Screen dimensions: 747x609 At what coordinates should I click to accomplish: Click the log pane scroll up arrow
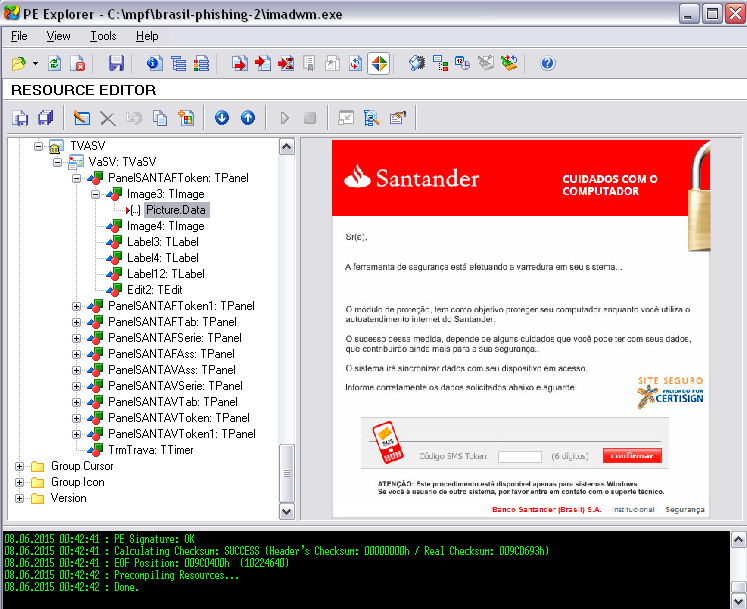coord(738,540)
